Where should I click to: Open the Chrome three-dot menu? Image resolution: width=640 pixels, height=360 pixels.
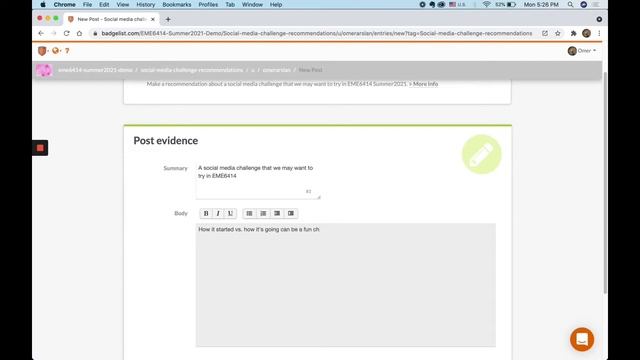tap(599, 33)
